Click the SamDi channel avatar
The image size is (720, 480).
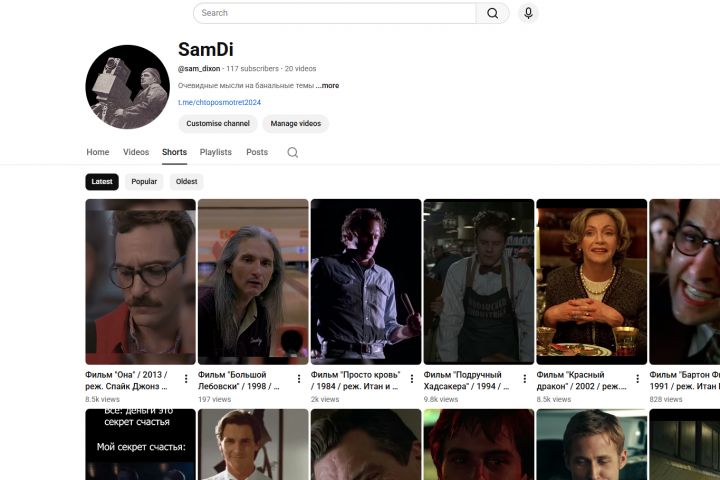pyautogui.click(x=128, y=87)
